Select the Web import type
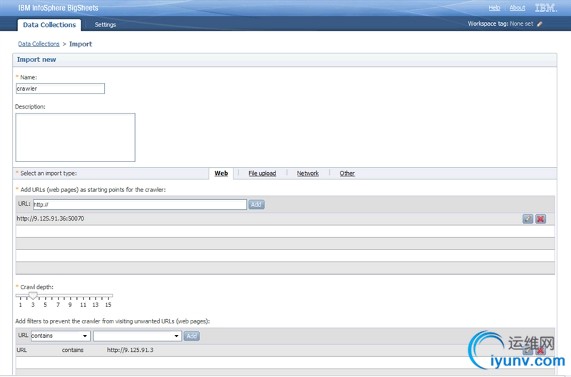This screenshot has width=571, height=377. (x=221, y=173)
